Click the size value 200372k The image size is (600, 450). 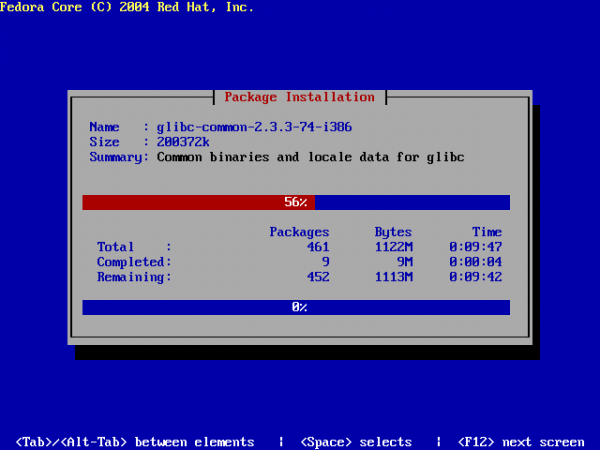(183, 142)
